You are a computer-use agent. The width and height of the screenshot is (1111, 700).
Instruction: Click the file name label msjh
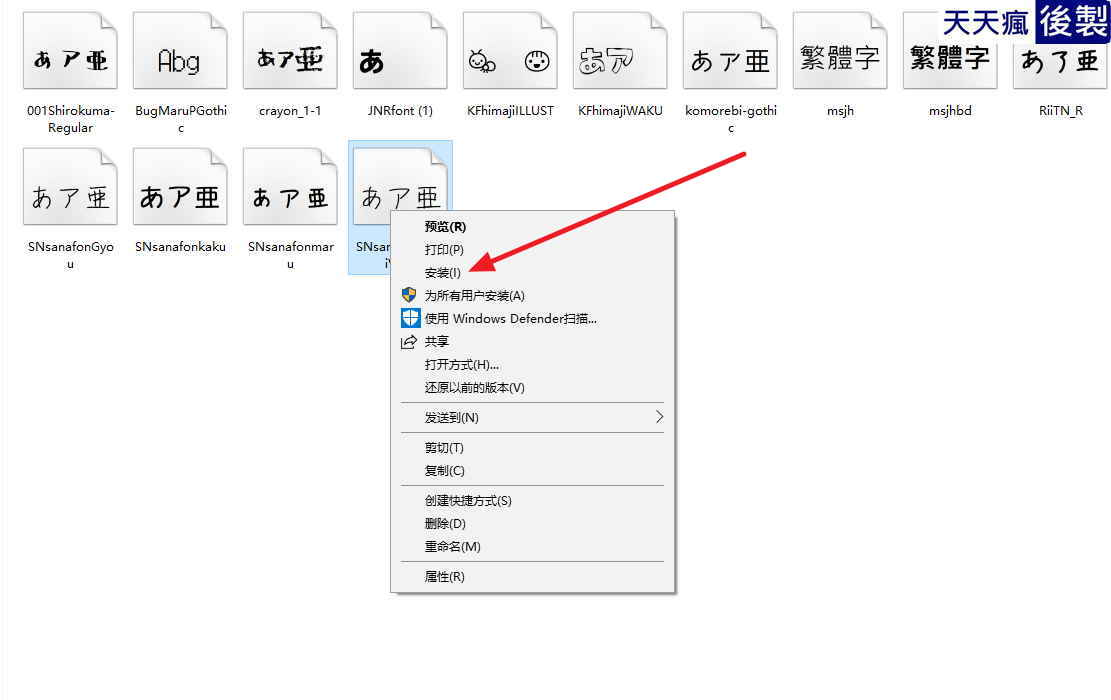[840, 111]
